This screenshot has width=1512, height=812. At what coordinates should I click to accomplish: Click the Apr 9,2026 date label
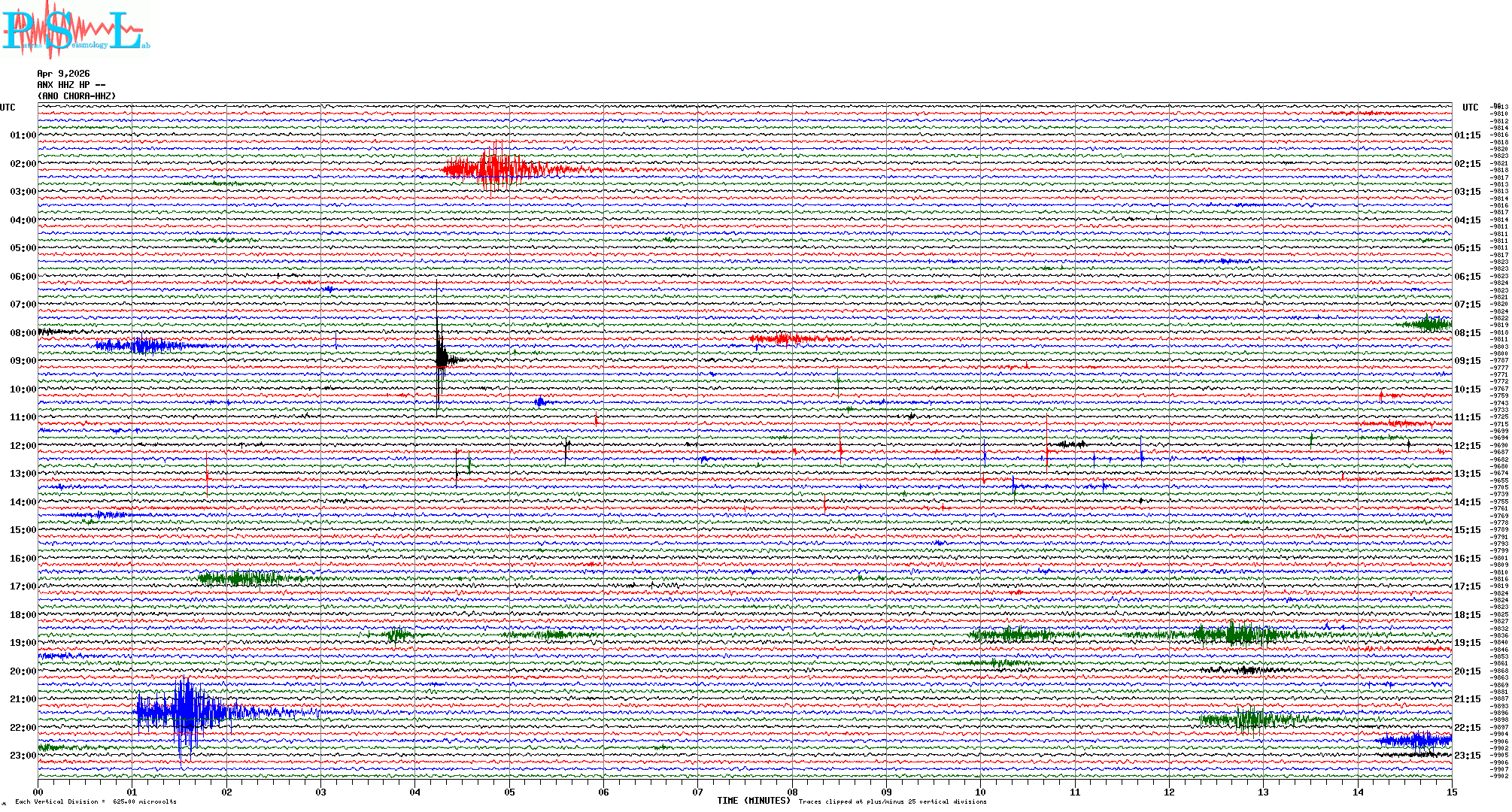(63, 74)
